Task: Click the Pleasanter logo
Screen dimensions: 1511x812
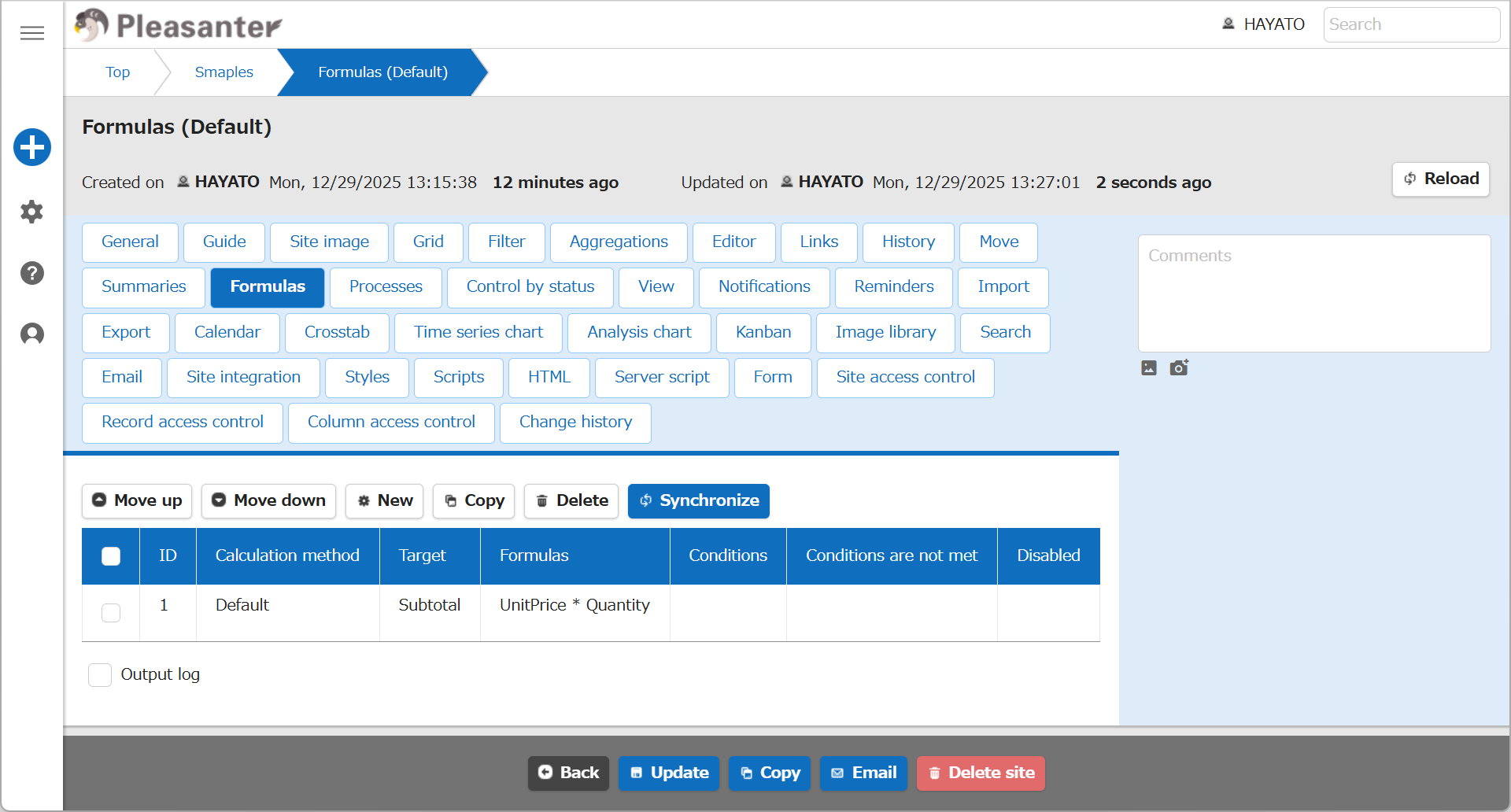Action: (x=179, y=25)
